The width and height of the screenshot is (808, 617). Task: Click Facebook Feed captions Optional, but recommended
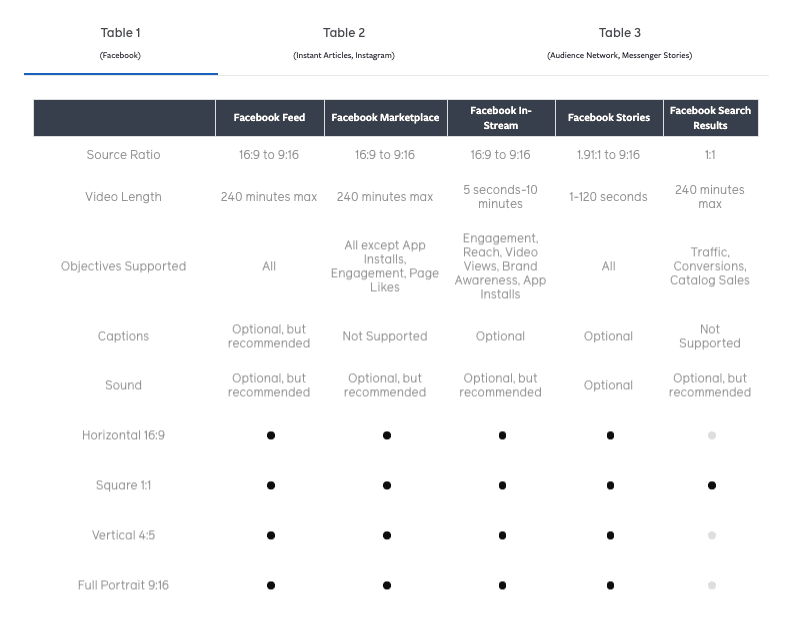(x=269, y=336)
